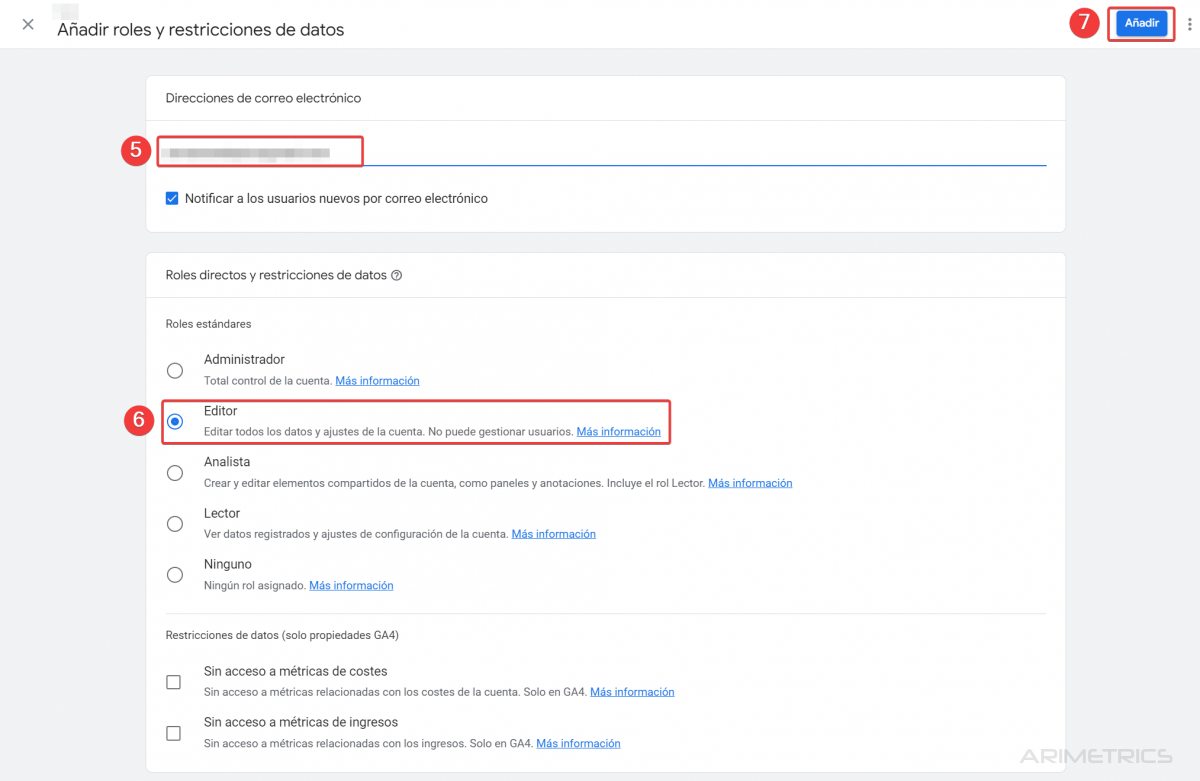The image size is (1200, 781).
Task: Select Ninguno role radio button
Action: click(x=175, y=575)
